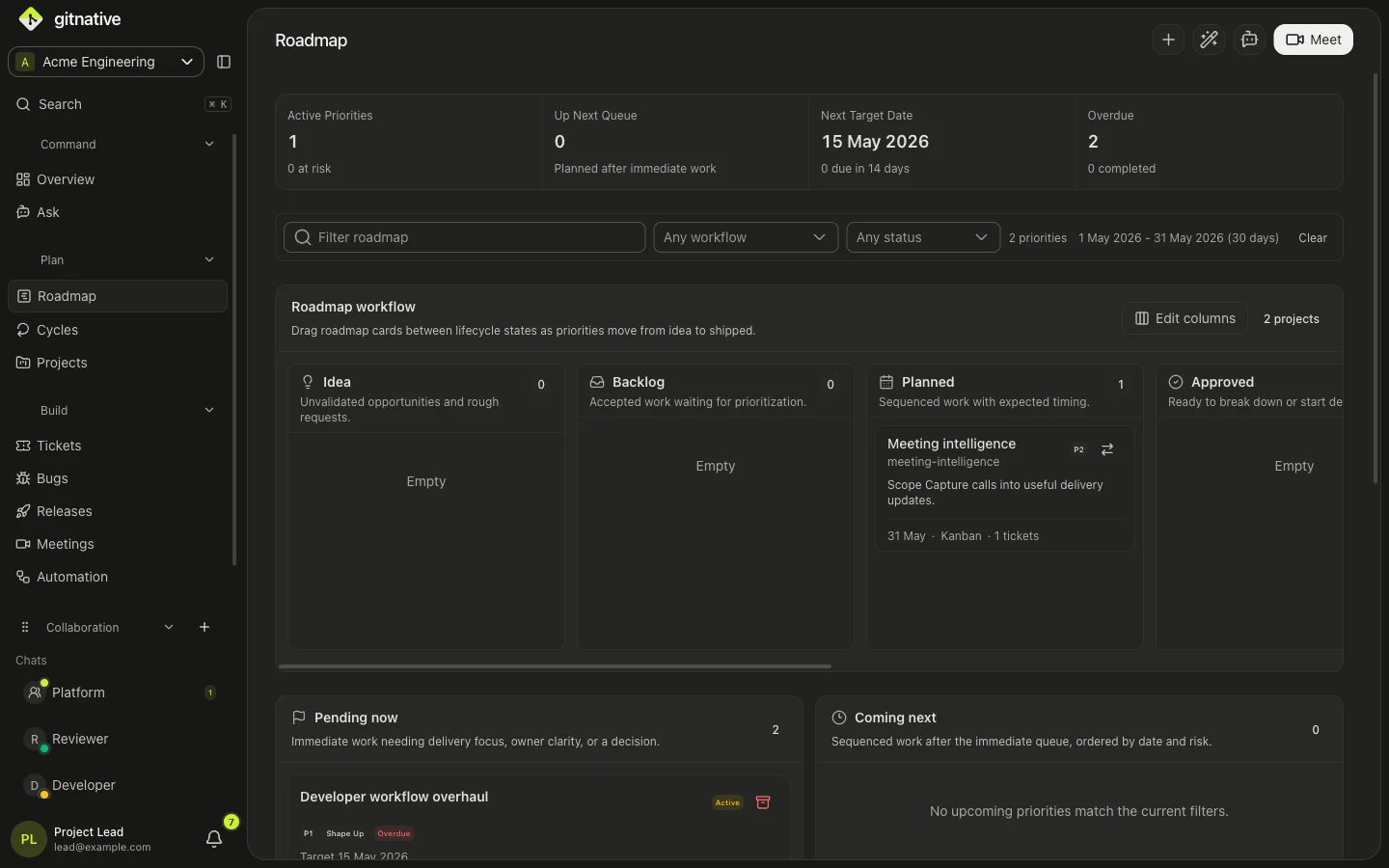The height and width of the screenshot is (868, 1389).
Task: Click the Collaboration drag handle icon
Action: click(25, 627)
